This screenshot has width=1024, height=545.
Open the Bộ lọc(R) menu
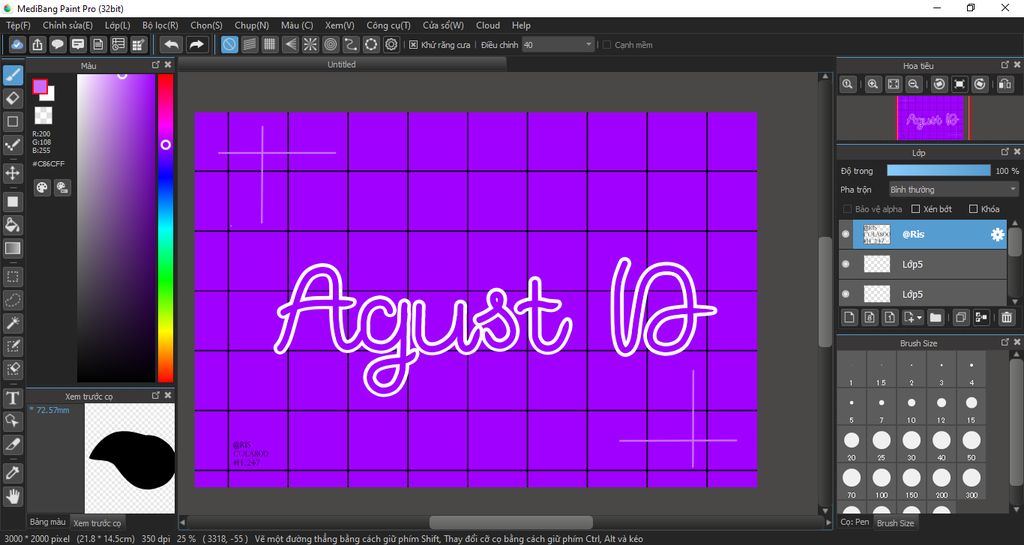coord(160,25)
